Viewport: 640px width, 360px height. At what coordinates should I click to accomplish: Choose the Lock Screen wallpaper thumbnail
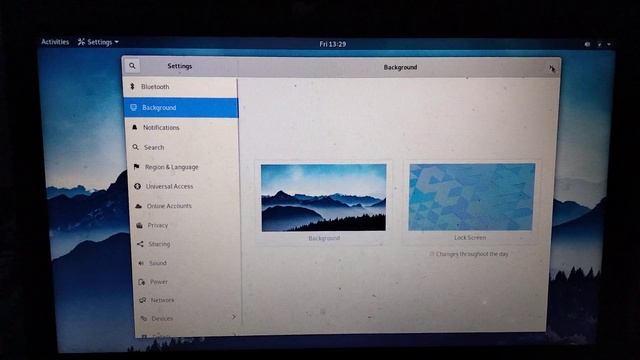(x=472, y=197)
